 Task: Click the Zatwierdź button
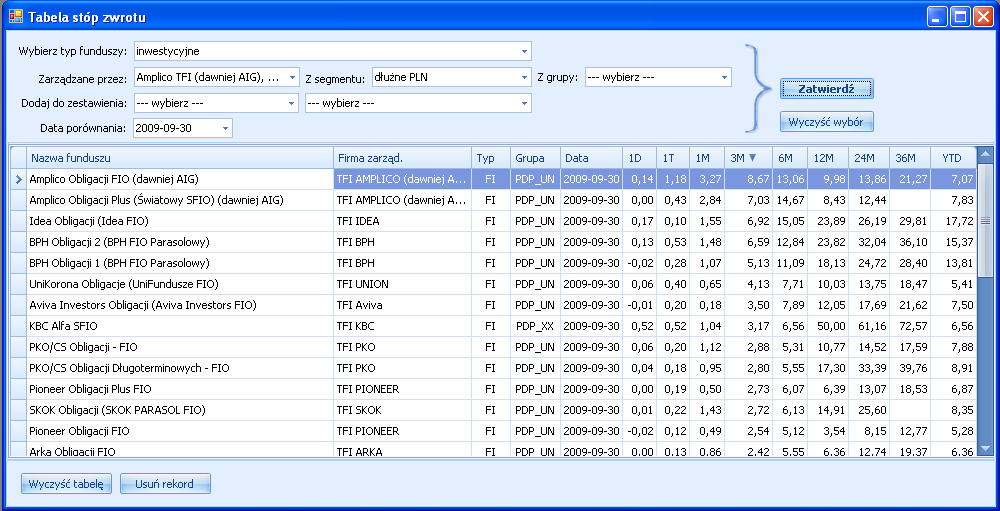[827, 89]
